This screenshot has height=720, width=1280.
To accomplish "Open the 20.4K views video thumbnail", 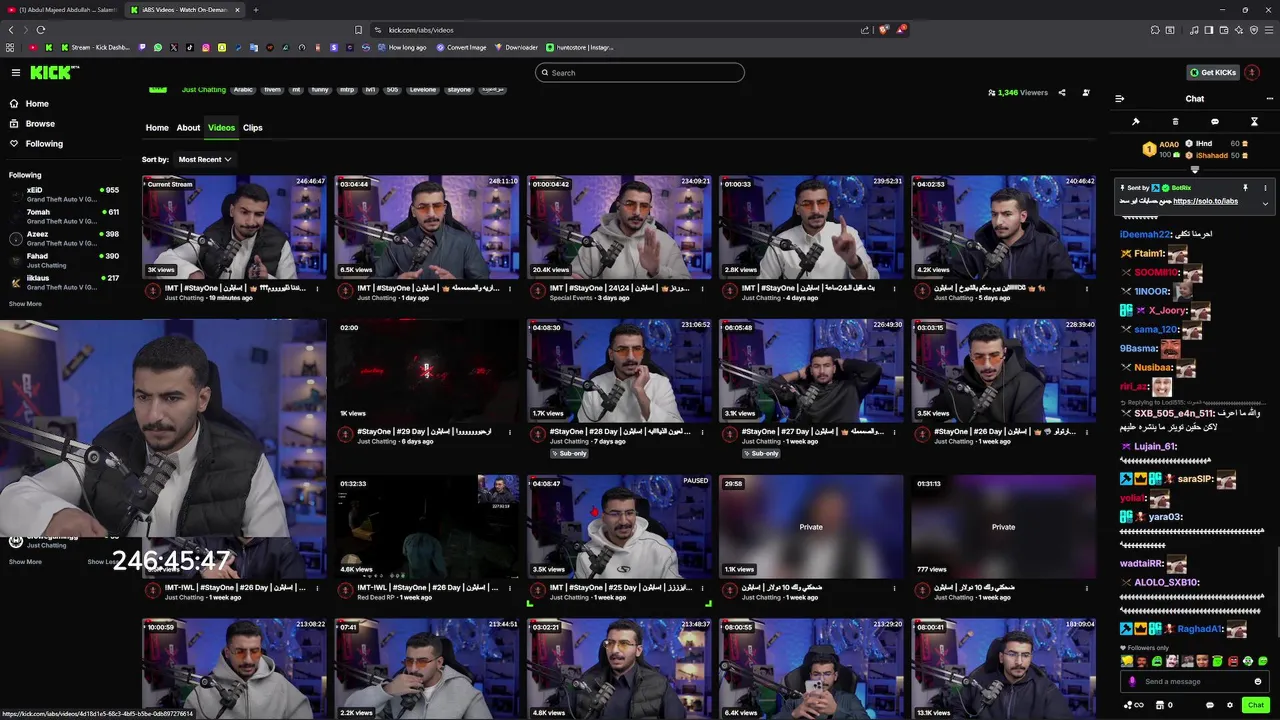I will pyautogui.click(x=619, y=227).
